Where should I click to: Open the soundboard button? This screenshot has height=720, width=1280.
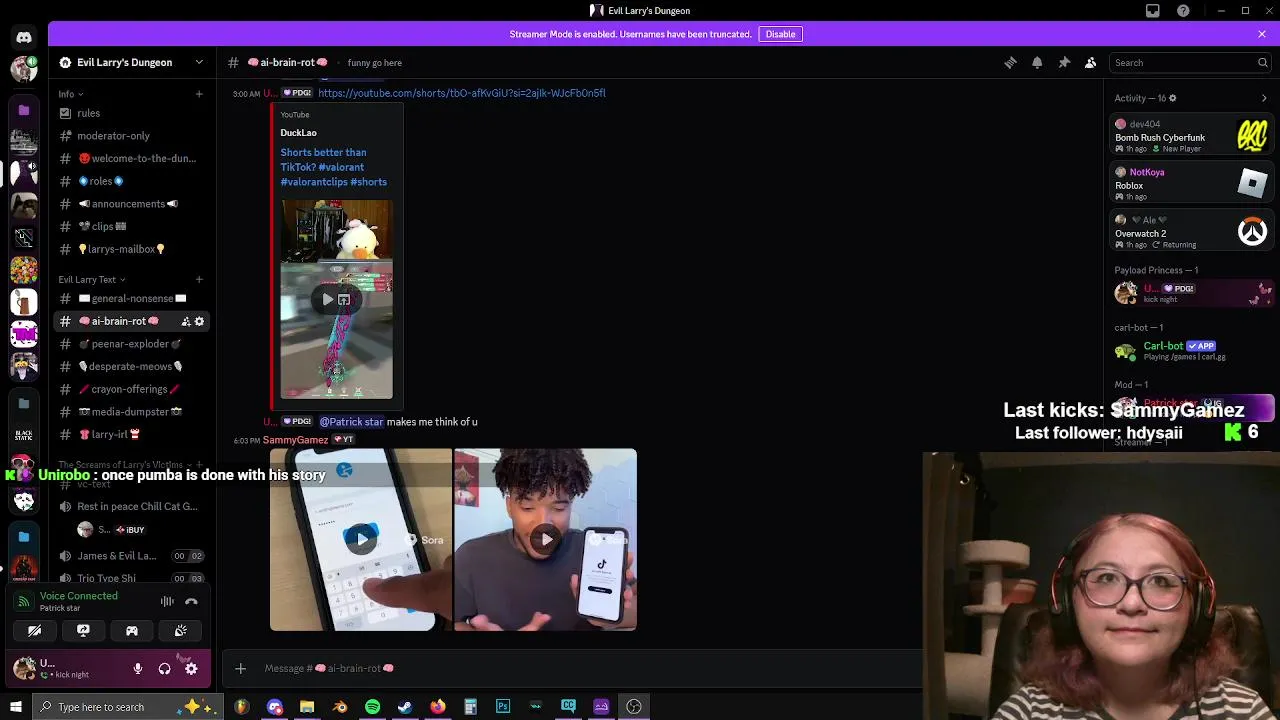(x=181, y=631)
